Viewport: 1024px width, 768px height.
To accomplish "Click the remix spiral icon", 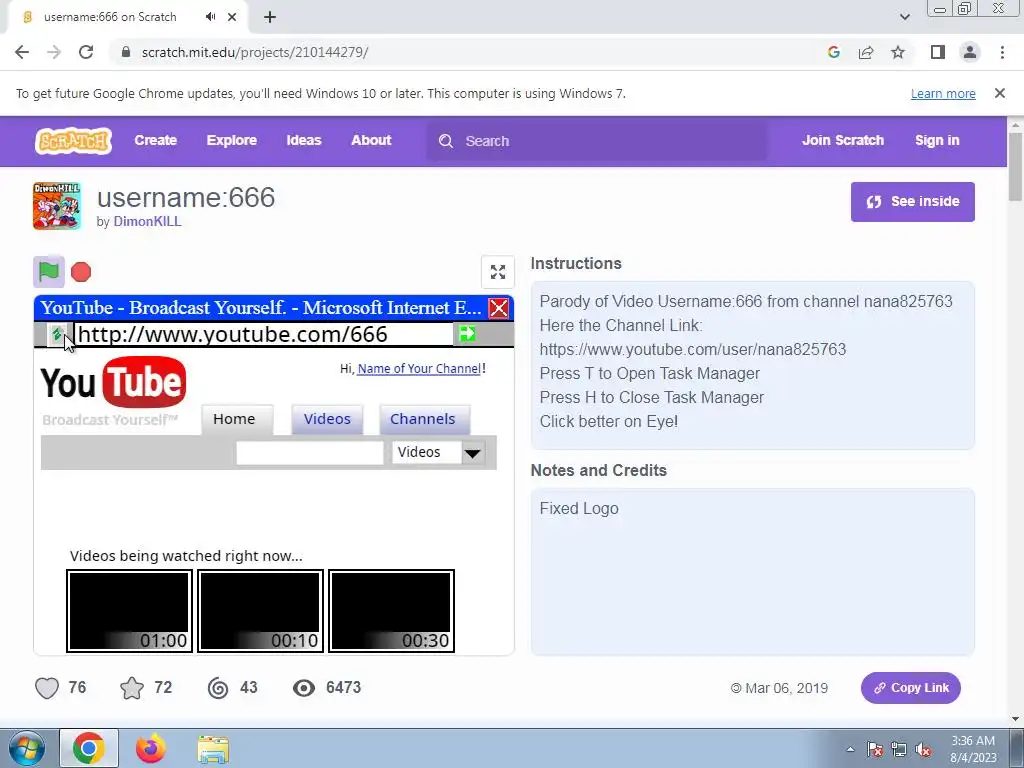I will point(218,688).
